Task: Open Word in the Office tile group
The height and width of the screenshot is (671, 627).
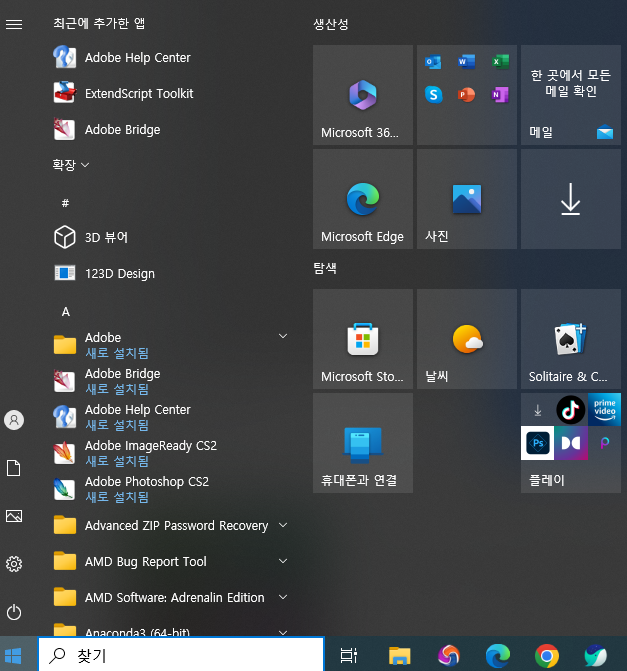Action: point(467,62)
